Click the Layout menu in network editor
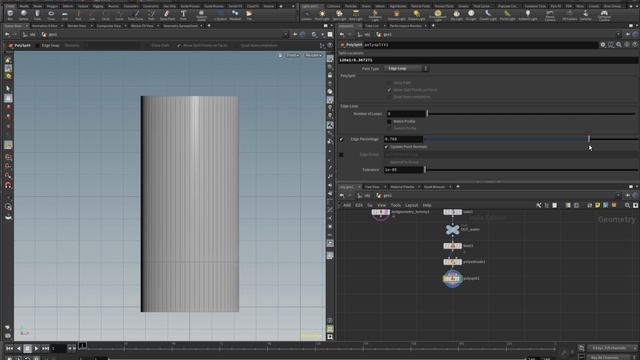Image resolution: width=640 pixels, height=360 pixels. [x=411, y=205]
